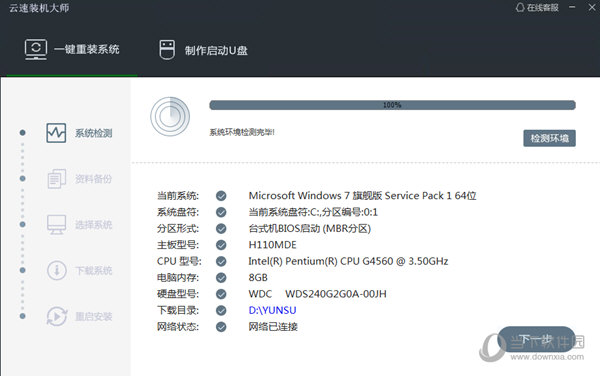Click the 当前系统: label
The height and width of the screenshot is (376, 600).
[178, 196]
